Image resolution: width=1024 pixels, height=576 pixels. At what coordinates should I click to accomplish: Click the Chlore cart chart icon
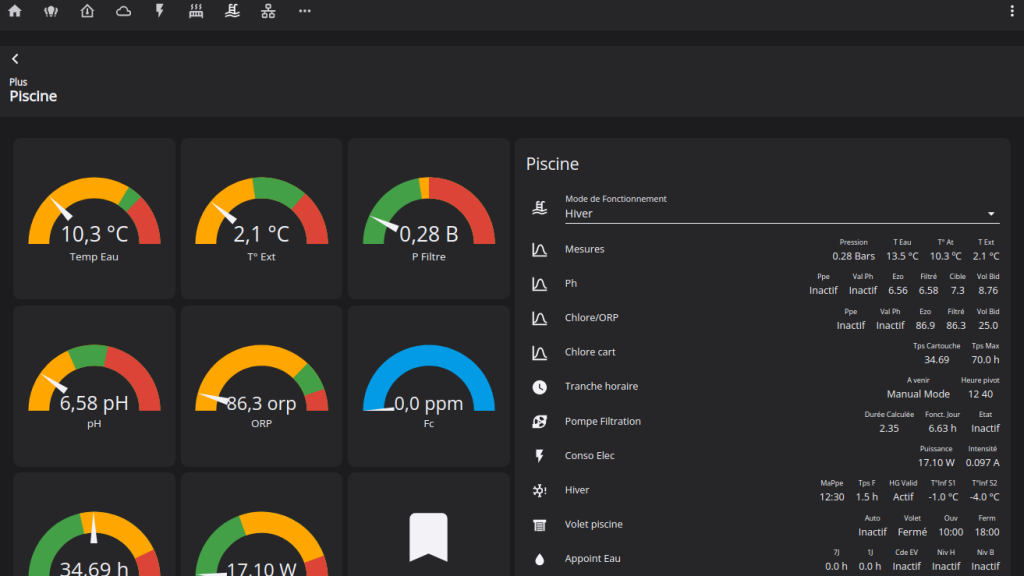pos(539,353)
